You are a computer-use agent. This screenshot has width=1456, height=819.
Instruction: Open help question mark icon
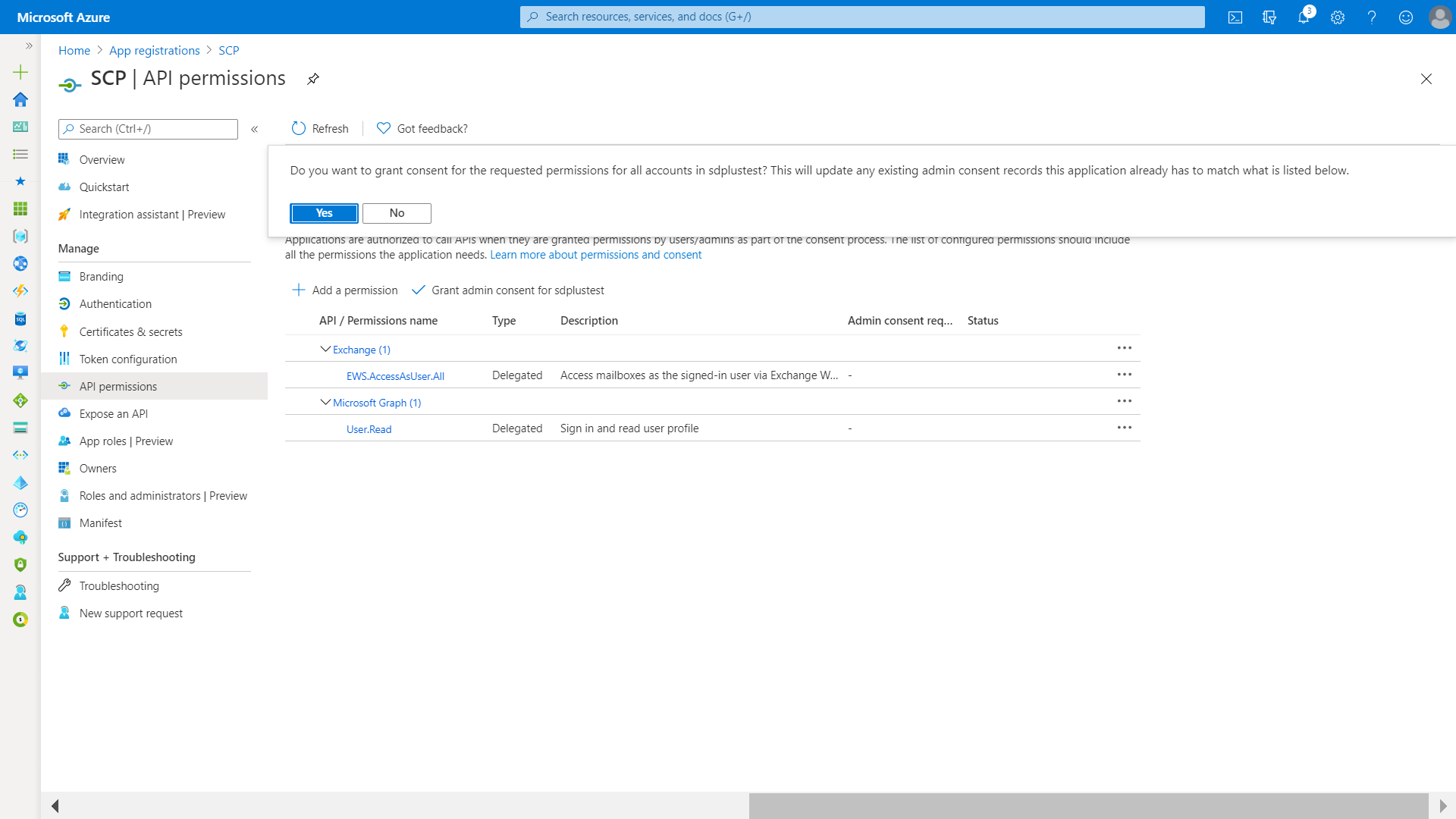click(1371, 17)
